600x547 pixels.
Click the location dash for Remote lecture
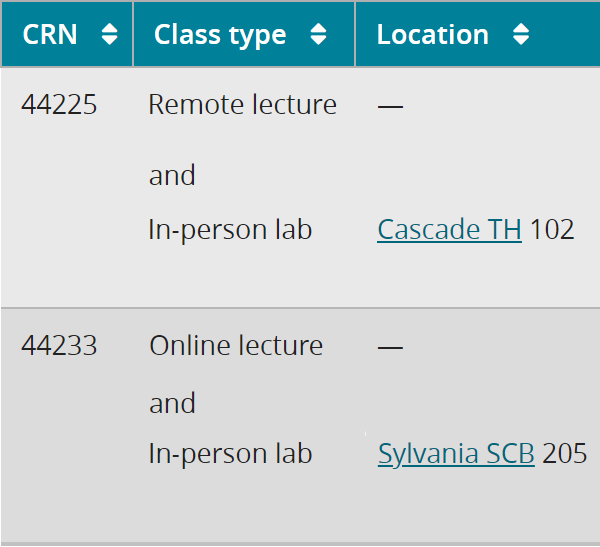pos(390,106)
